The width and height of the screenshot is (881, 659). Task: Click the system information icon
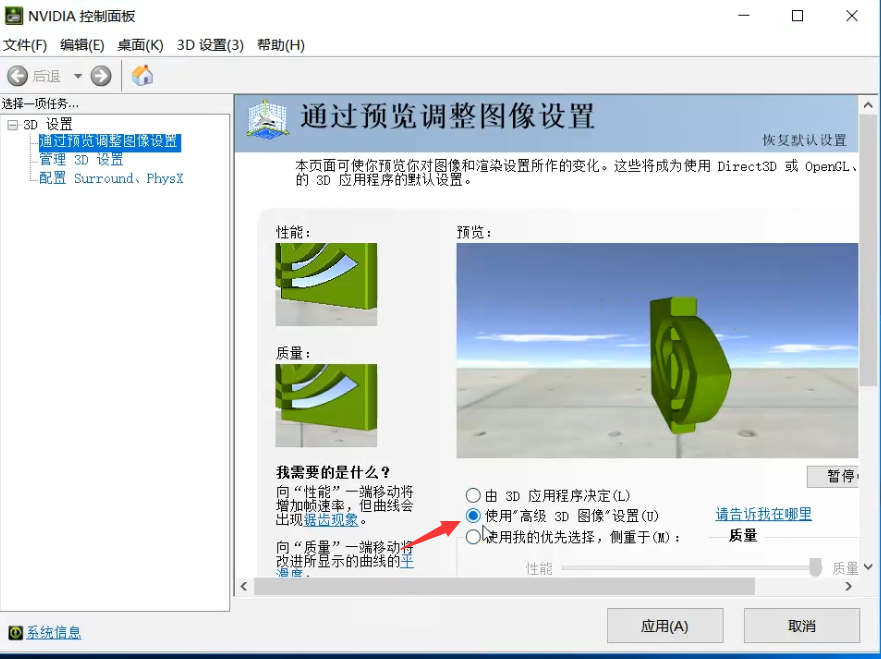click(x=16, y=633)
